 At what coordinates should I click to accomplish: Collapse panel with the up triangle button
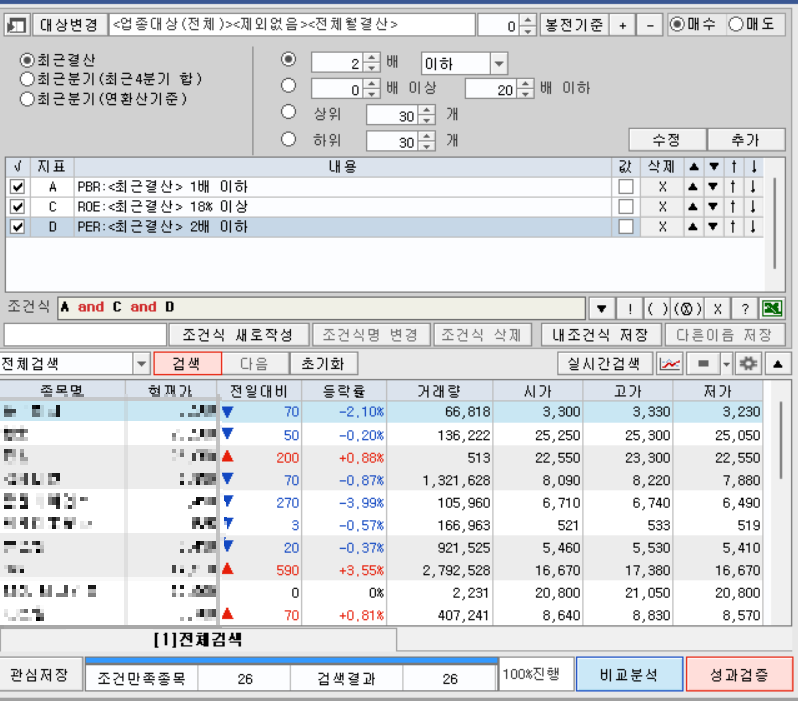(777, 363)
